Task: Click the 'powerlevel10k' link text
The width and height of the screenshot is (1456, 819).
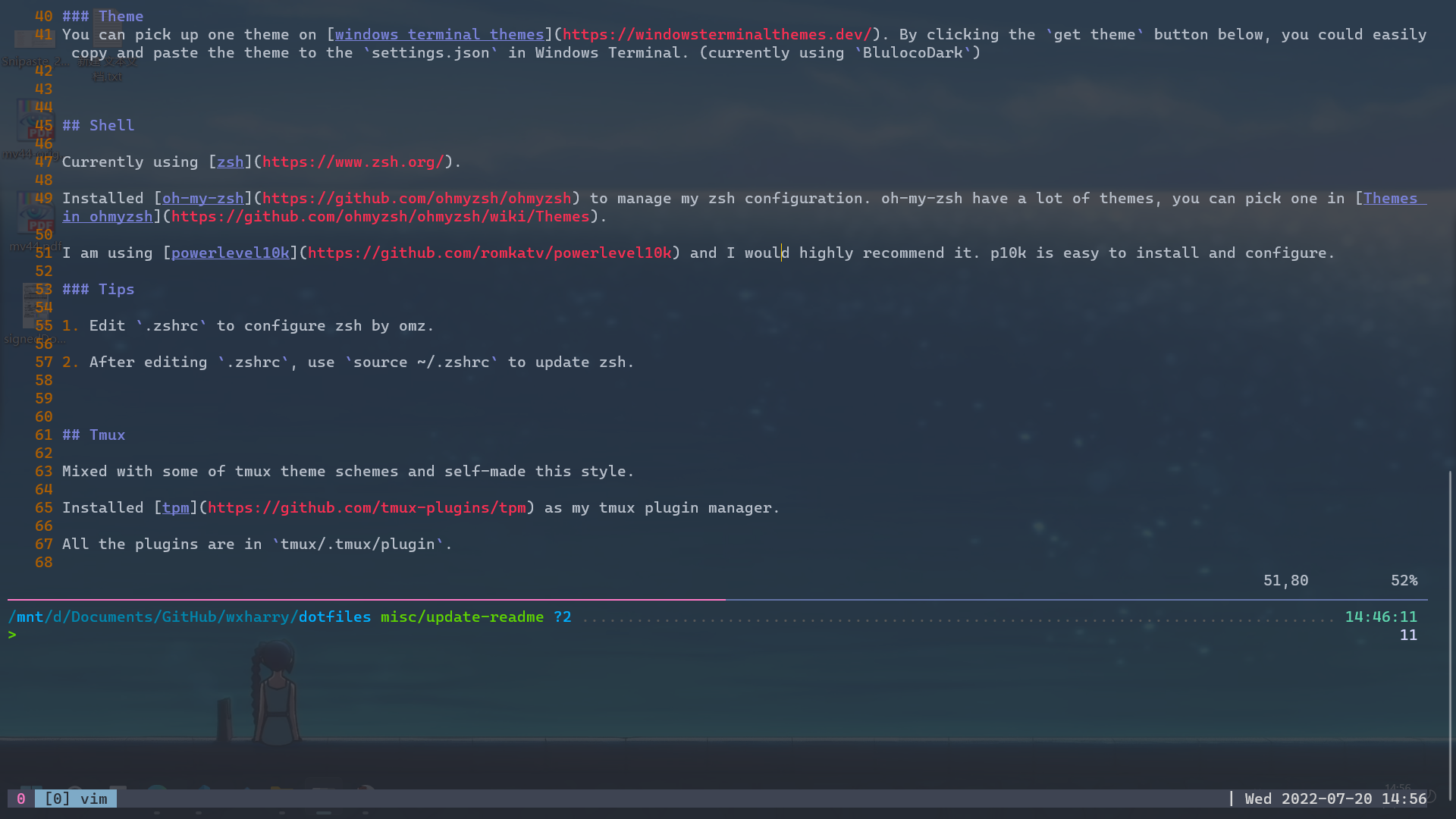Action: tap(231, 253)
